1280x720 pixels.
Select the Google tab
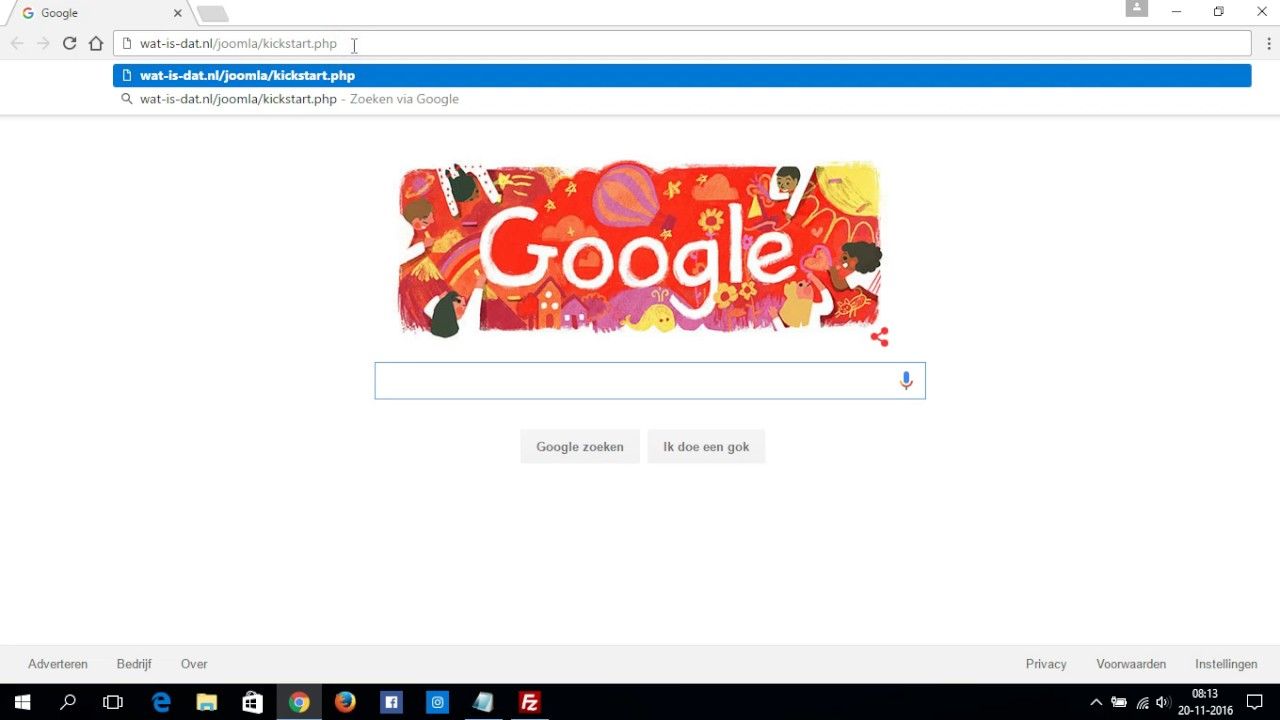coord(98,13)
